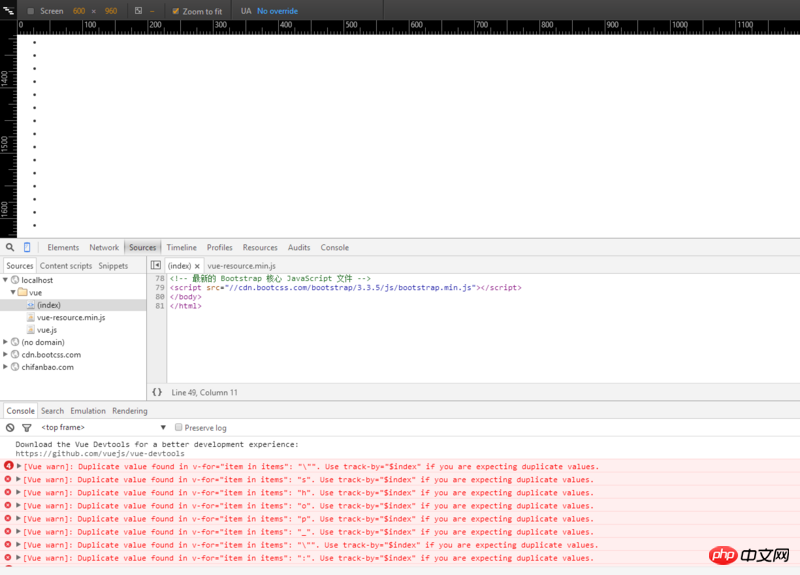Collapse the localhost tree node
The height and width of the screenshot is (575, 800).
pyautogui.click(x=6, y=280)
